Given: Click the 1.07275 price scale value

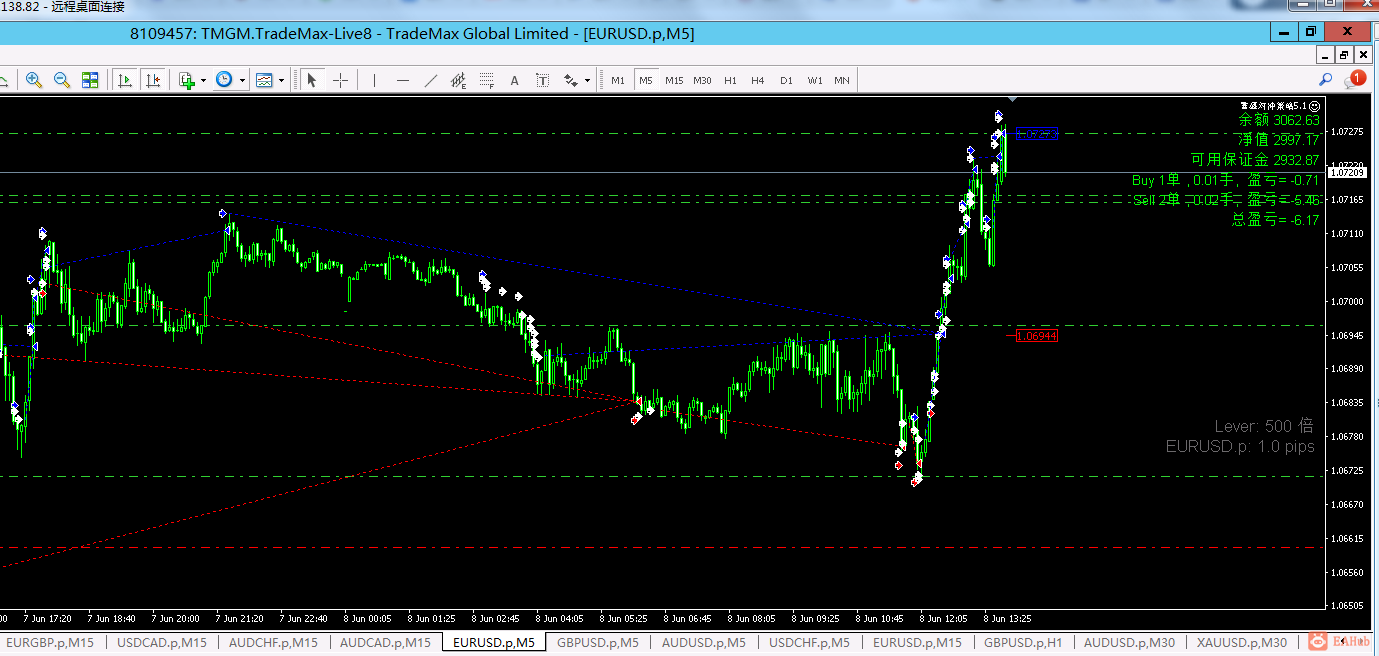Looking at the screenshot, I should [1347, 132].
